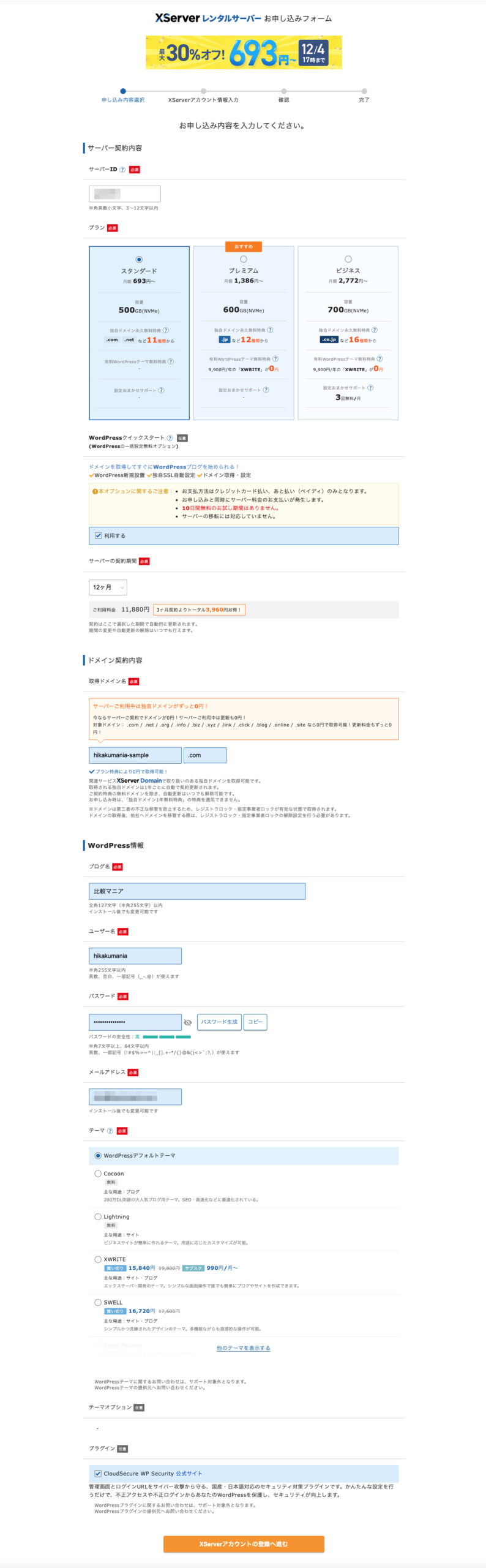
Task: Click the help icon next to テーマ label
Action: [110, 1131]
